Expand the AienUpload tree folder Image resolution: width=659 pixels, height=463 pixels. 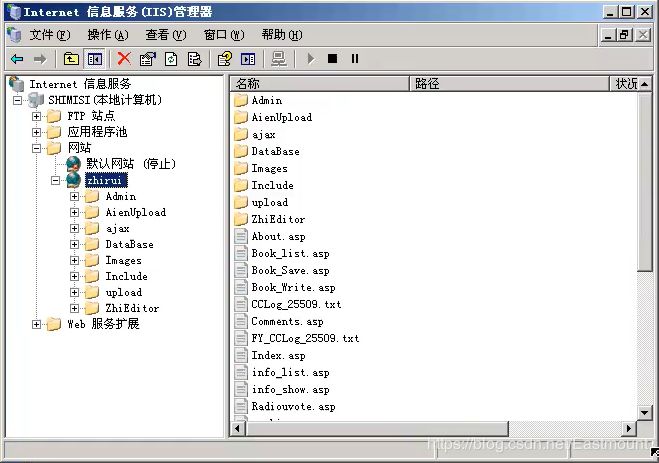pos(74,212)
